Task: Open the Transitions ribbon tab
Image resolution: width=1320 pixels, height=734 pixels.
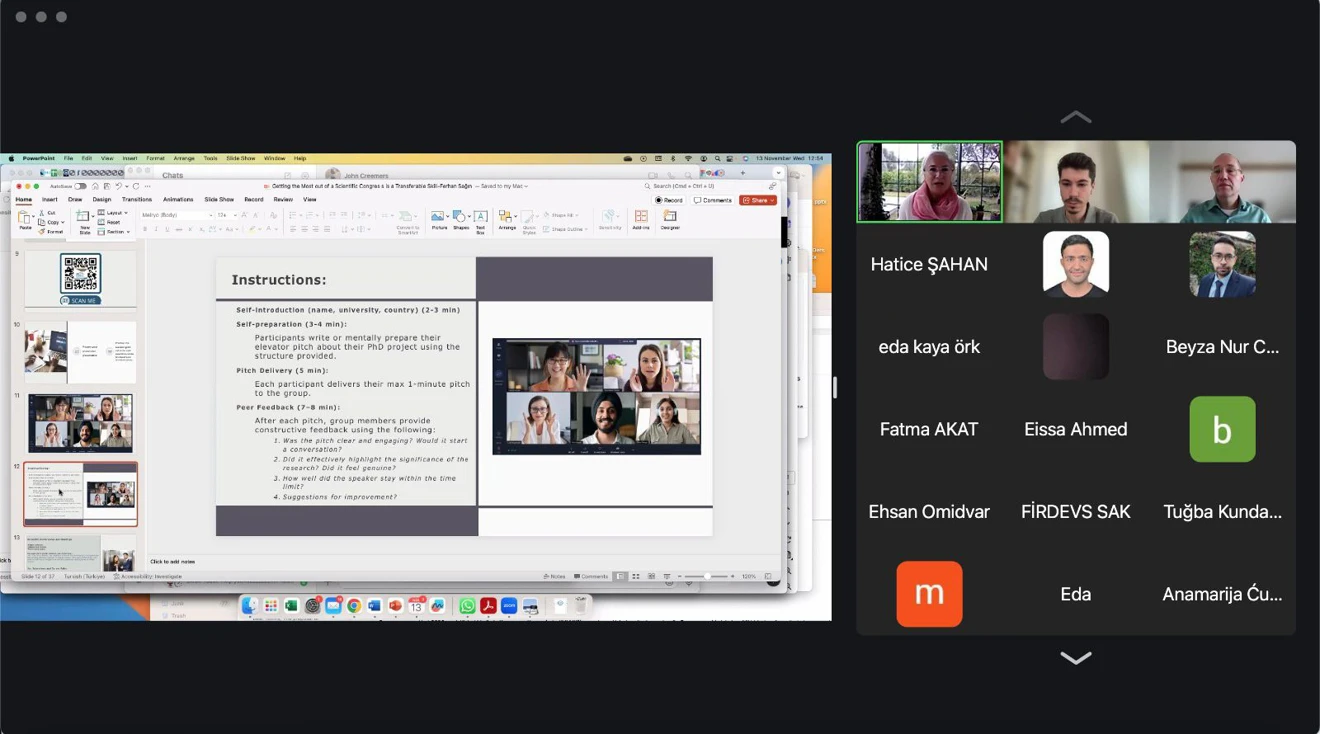Action: pyautogui.click(x=137, y=199)
